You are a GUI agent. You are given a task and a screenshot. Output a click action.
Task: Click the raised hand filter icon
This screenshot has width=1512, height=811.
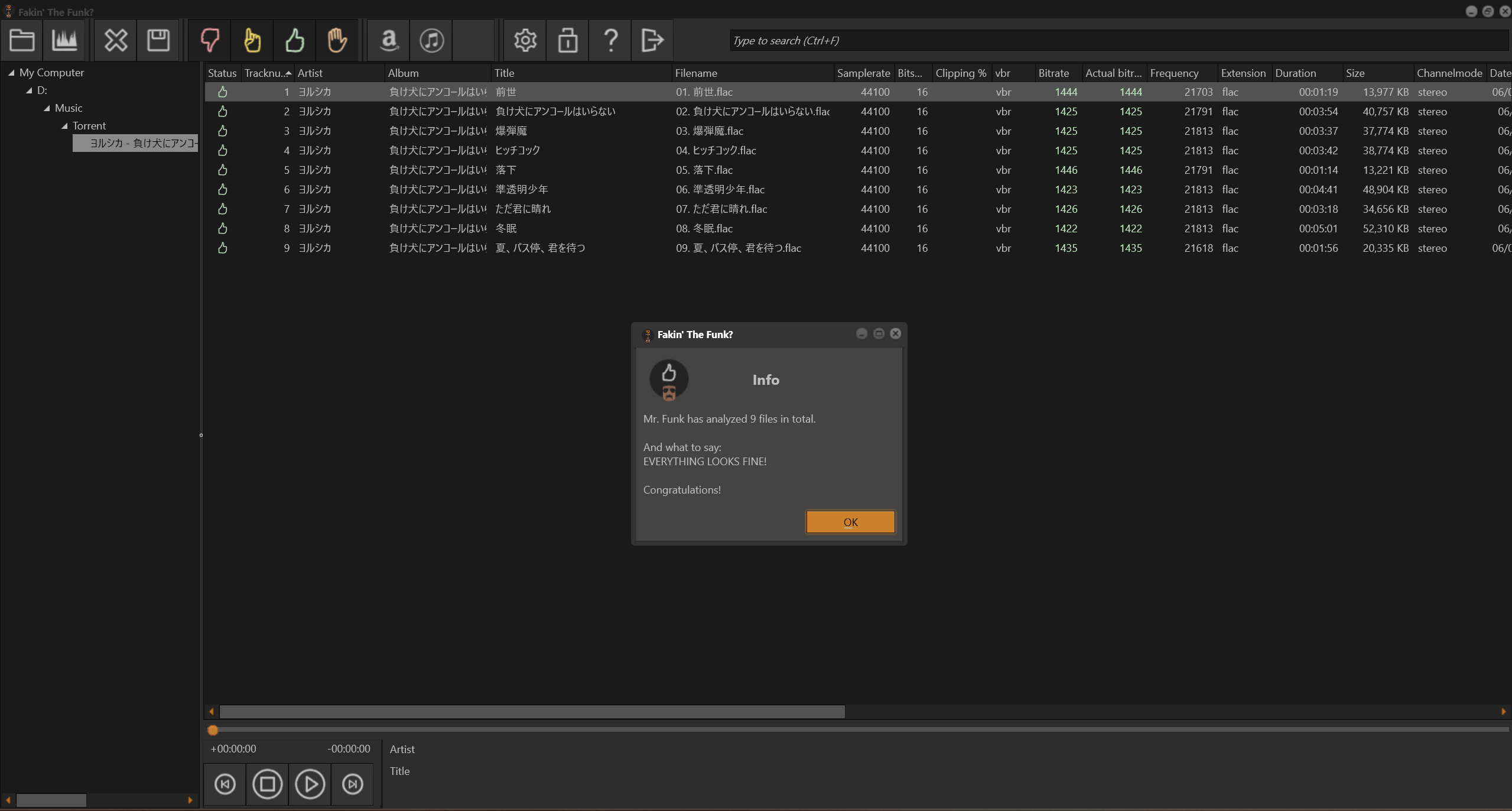coord(337,40)
